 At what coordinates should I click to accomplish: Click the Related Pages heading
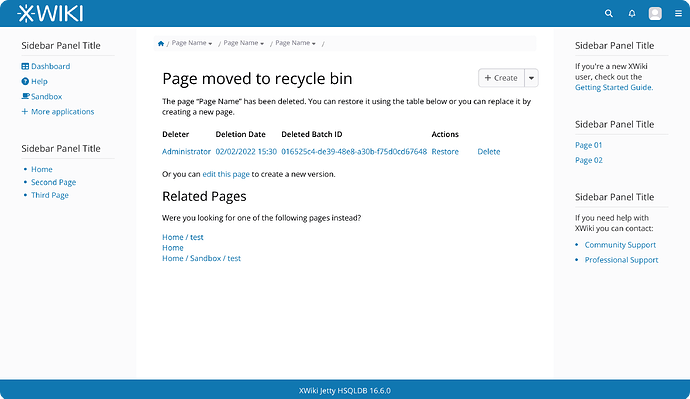pos(204,196)
